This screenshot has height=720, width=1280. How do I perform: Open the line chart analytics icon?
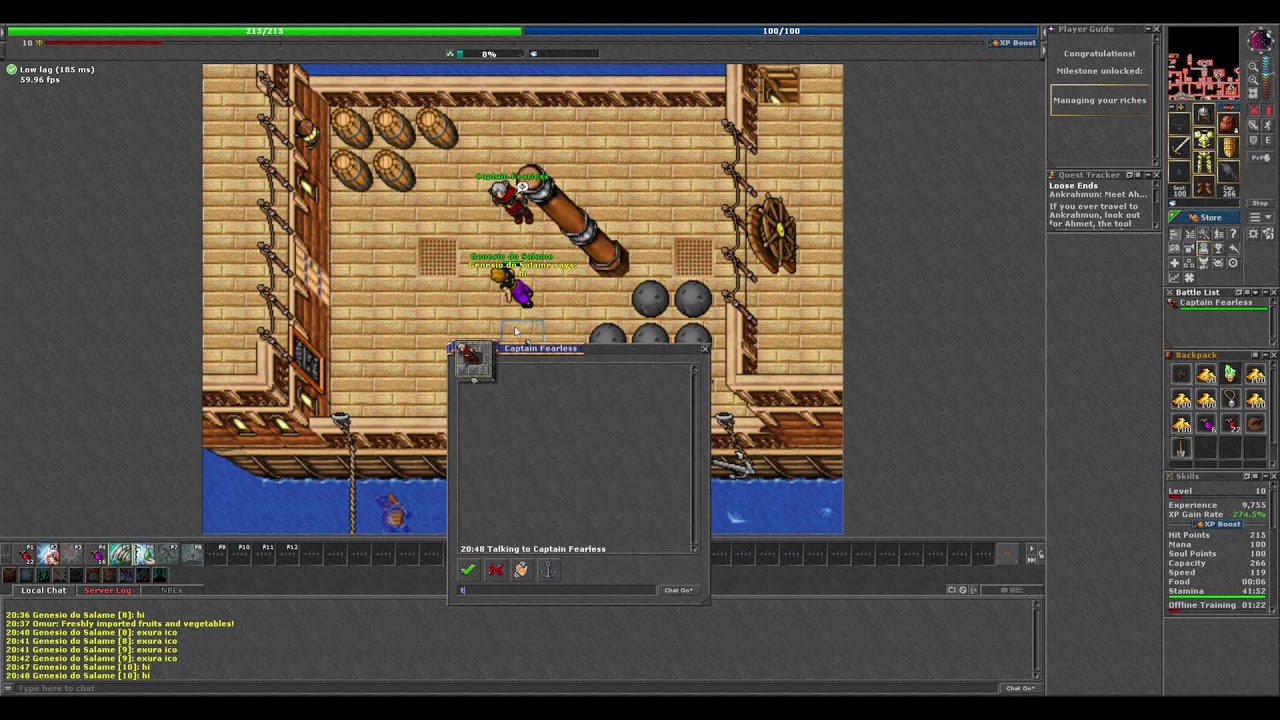pos(1174,277)
